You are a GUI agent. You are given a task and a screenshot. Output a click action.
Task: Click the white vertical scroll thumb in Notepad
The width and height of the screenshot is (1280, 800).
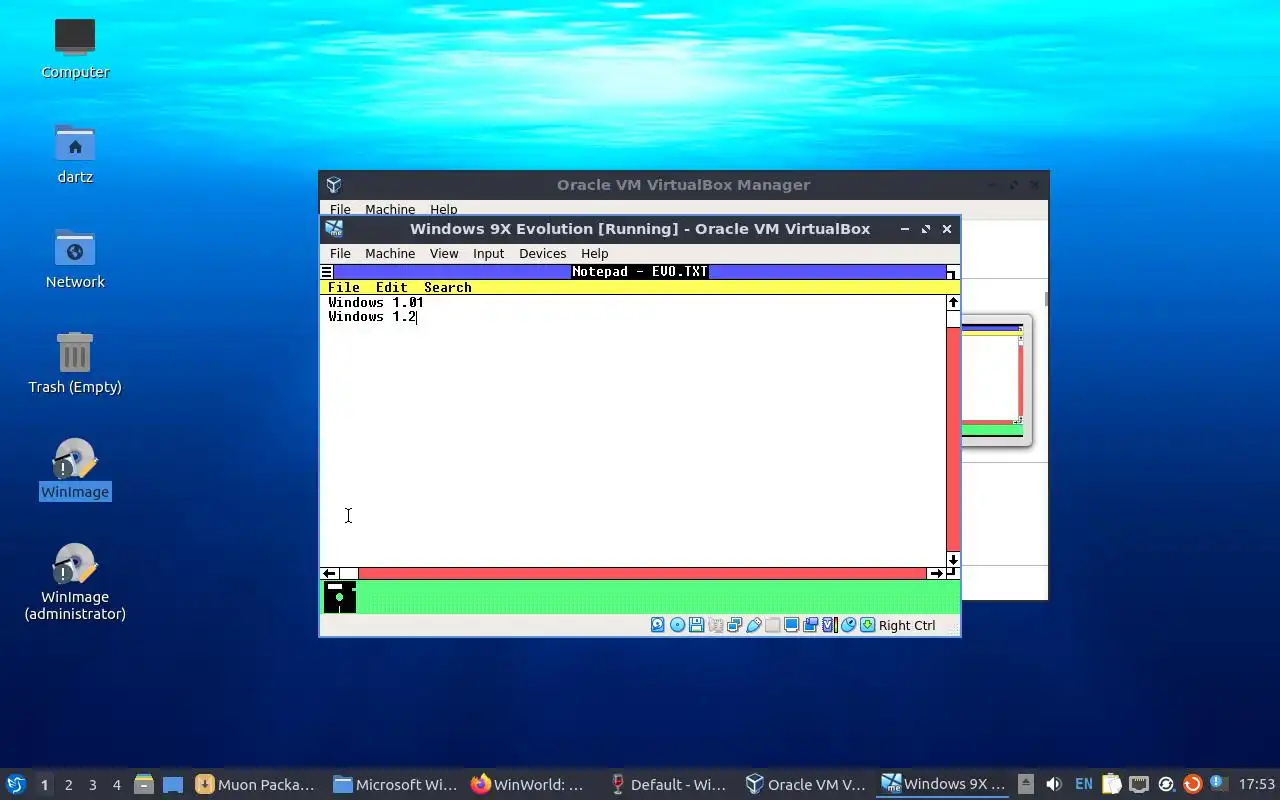click(953, 318)
